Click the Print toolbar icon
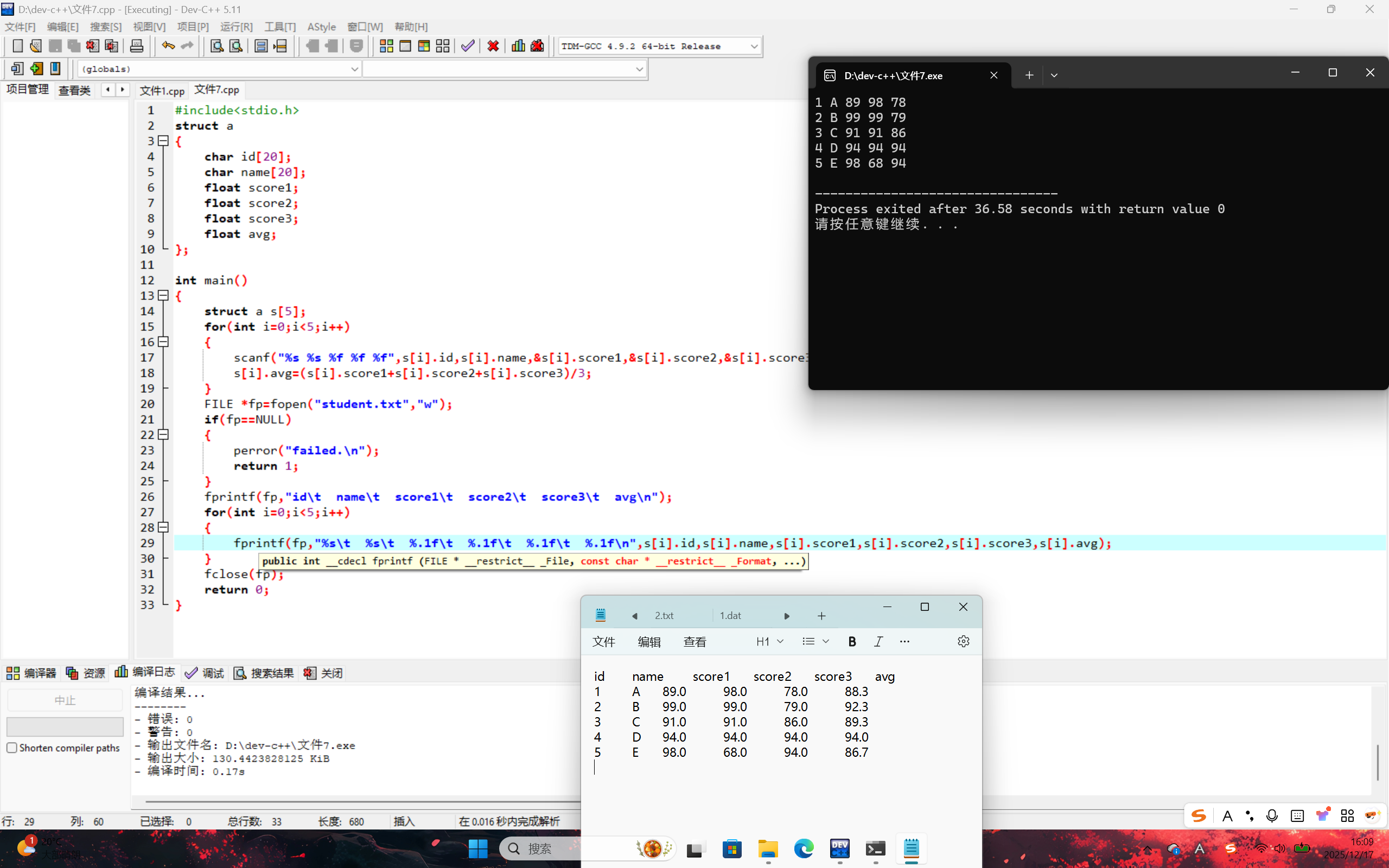1389x868 pixels. [137, 46]
